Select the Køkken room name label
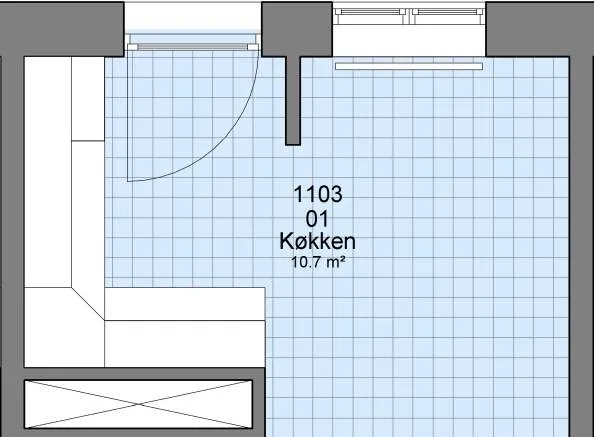Screen dimensions: 594x437 click(x=317, y=241)
